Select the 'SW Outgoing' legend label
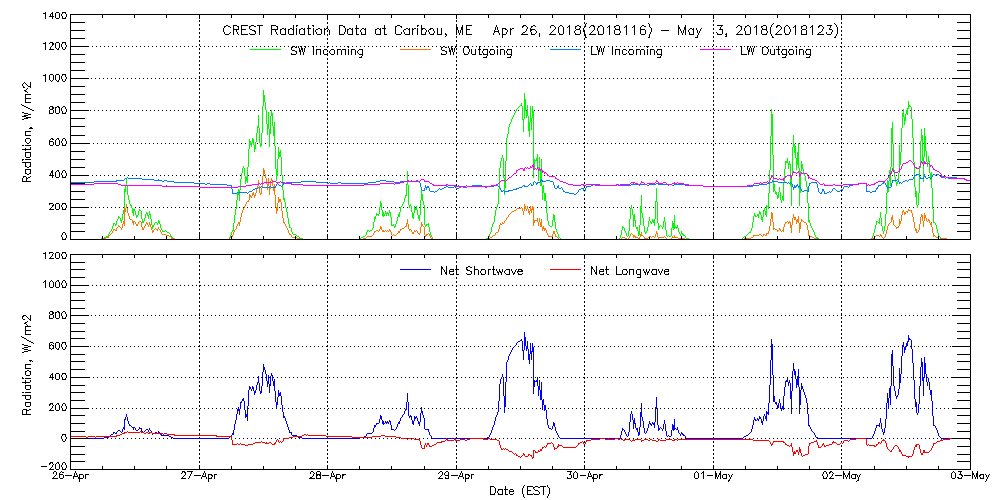 476,51
